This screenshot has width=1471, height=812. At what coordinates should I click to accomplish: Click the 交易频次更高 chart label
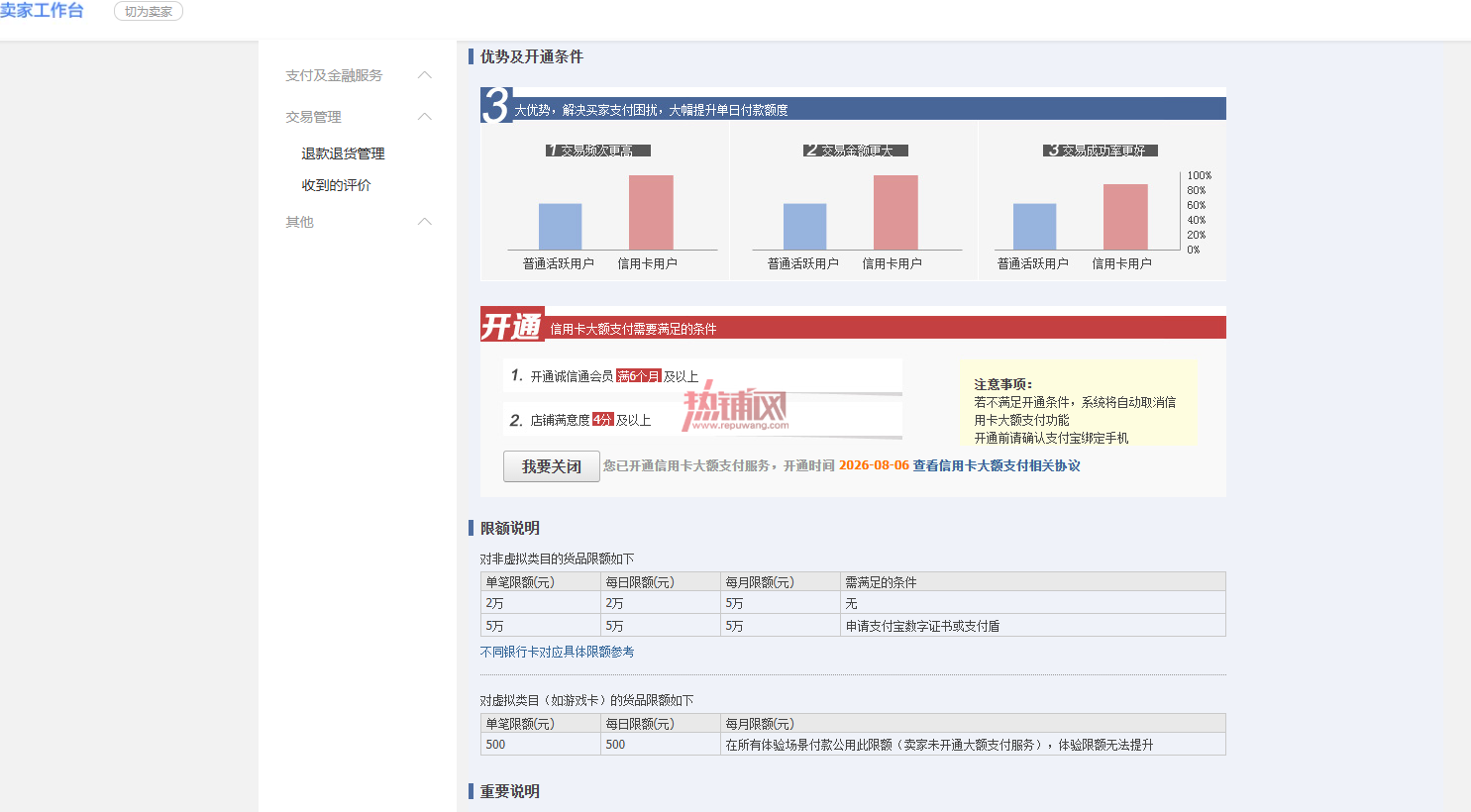pyautogui.click(x=598, y=151)
